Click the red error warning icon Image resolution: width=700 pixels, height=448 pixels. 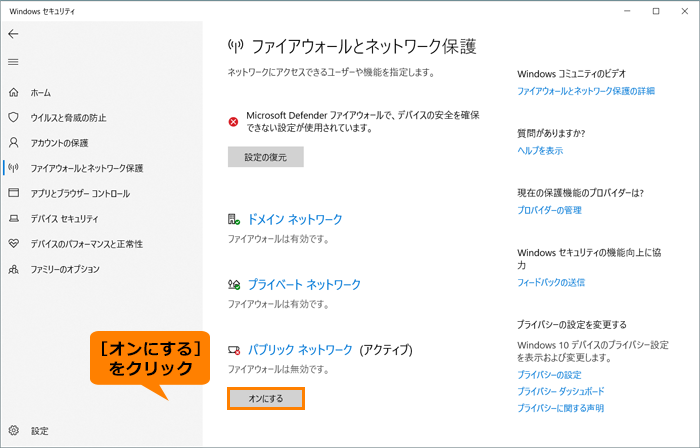point(233,122)
